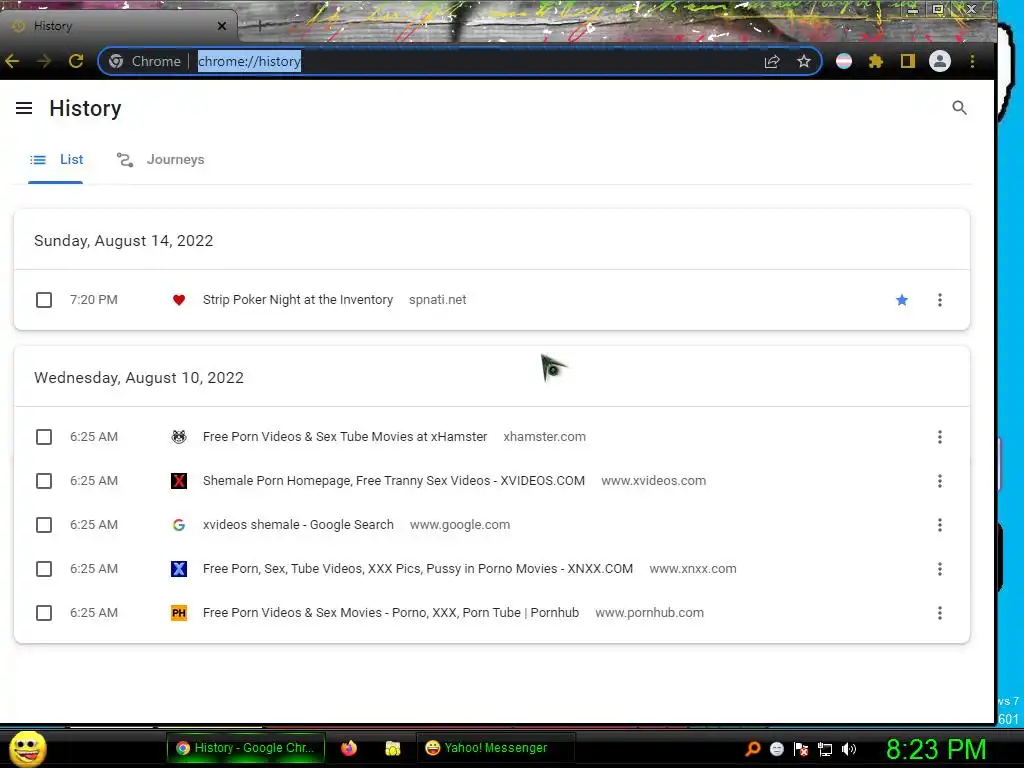Click the red heart favicon for spnati.net

click(179, 300)
